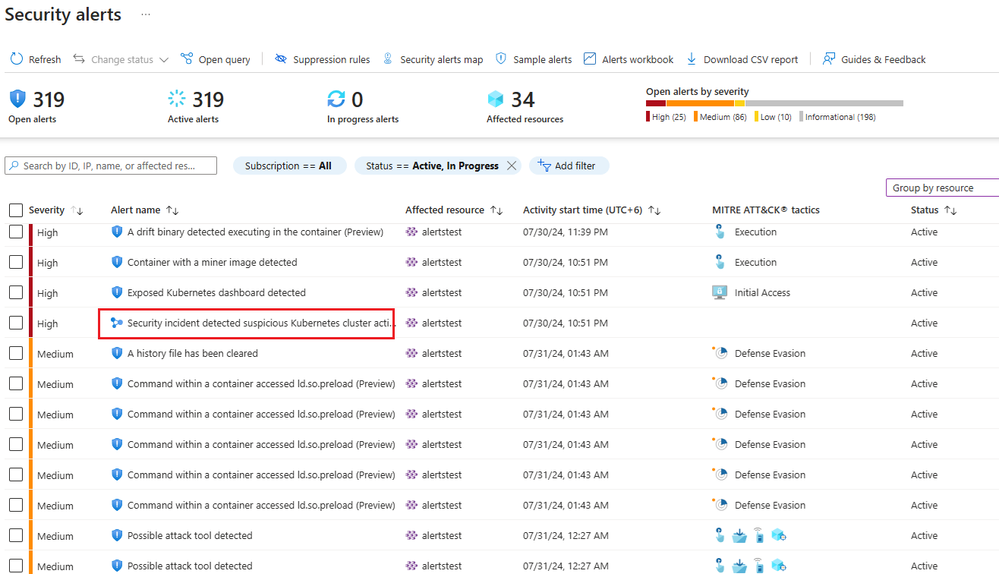Toggle the select-all checkbox in header
999x574 pixels.
(16, 210)
